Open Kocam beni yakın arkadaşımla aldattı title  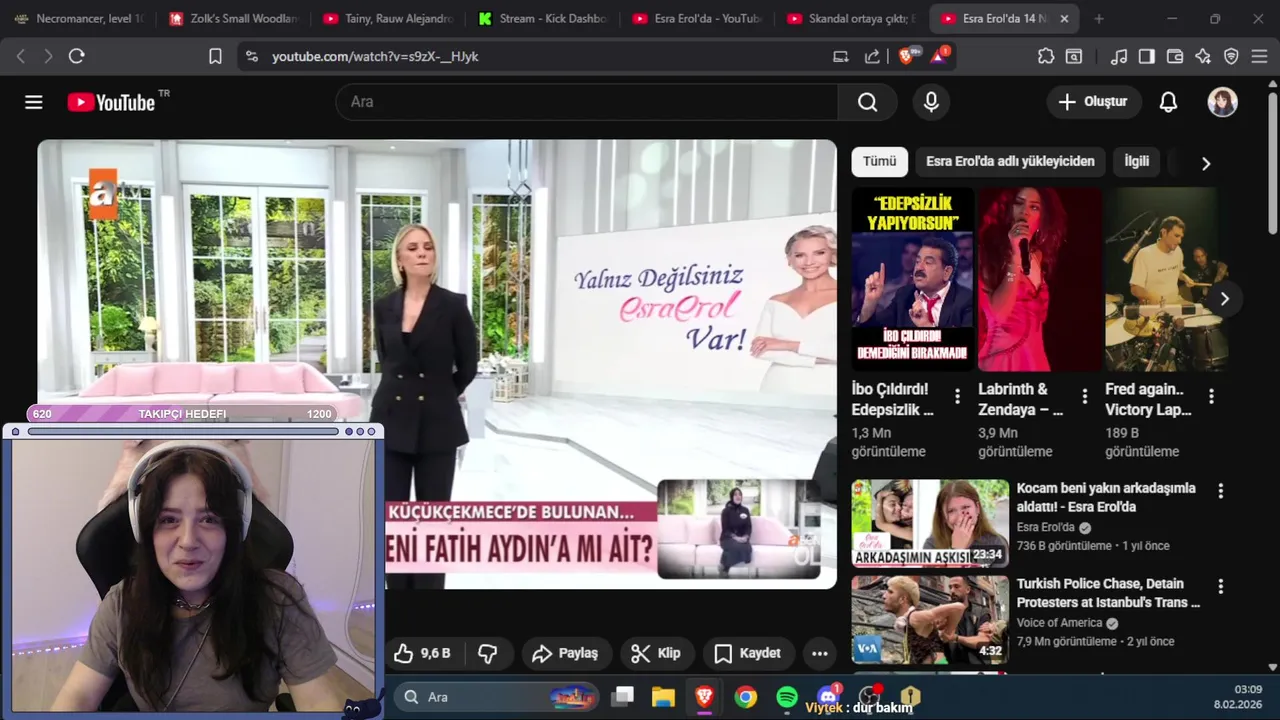pyautogui.click(x=1106, y=497)
